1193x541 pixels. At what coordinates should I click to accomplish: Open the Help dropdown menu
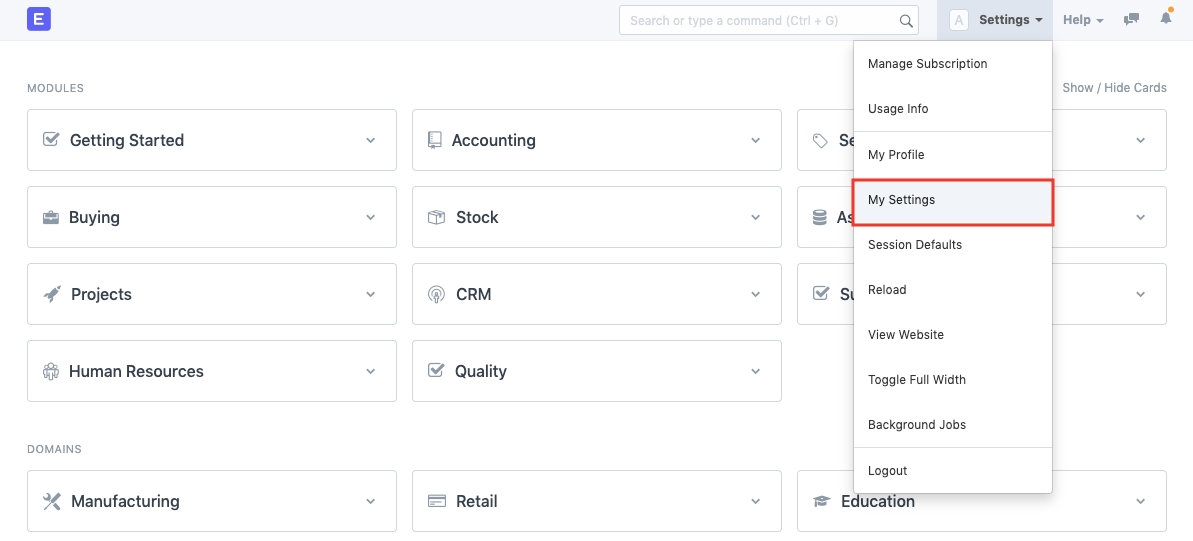1082,20
